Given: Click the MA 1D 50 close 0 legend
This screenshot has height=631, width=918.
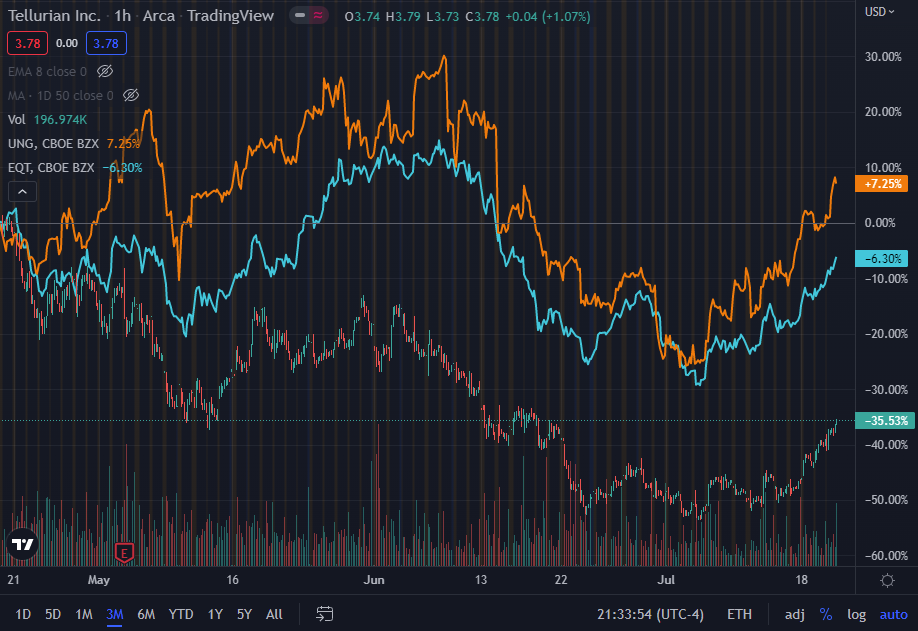Looking at the screenshot, I should [61, 95].
